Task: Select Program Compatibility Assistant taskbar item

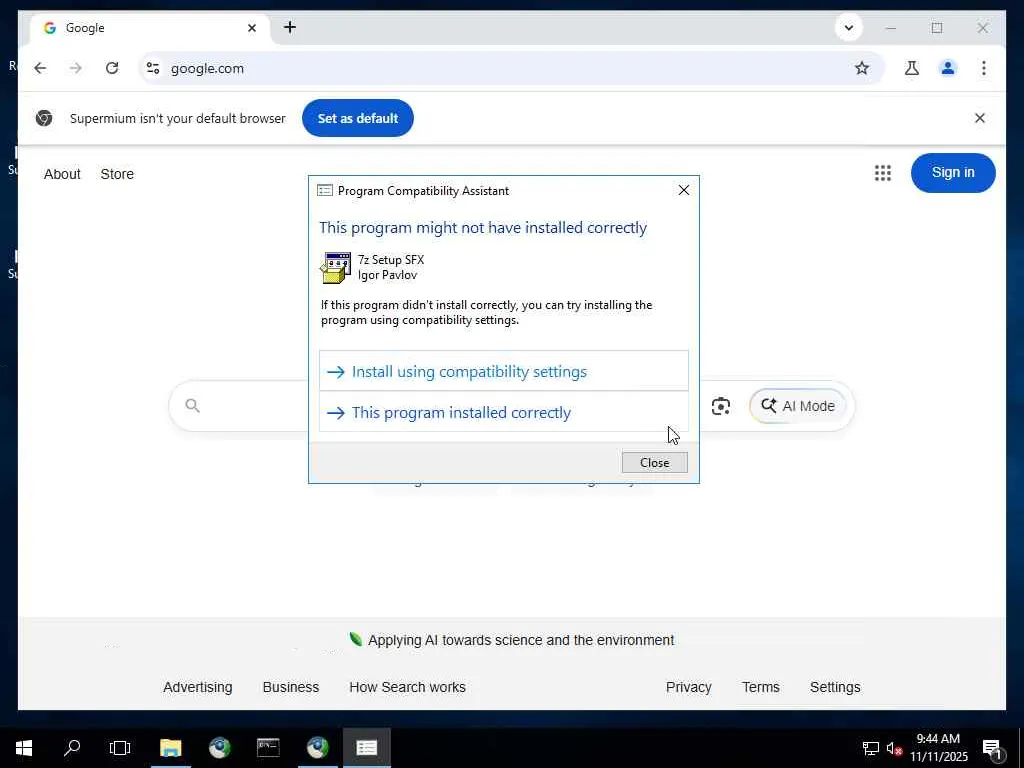Action: tap(366, 748)
